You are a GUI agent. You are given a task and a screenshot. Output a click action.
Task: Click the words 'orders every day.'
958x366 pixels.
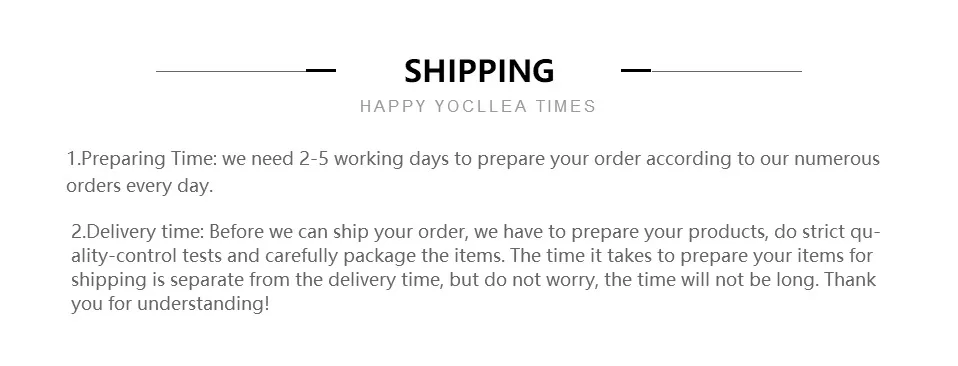click(x=139, y=186)
